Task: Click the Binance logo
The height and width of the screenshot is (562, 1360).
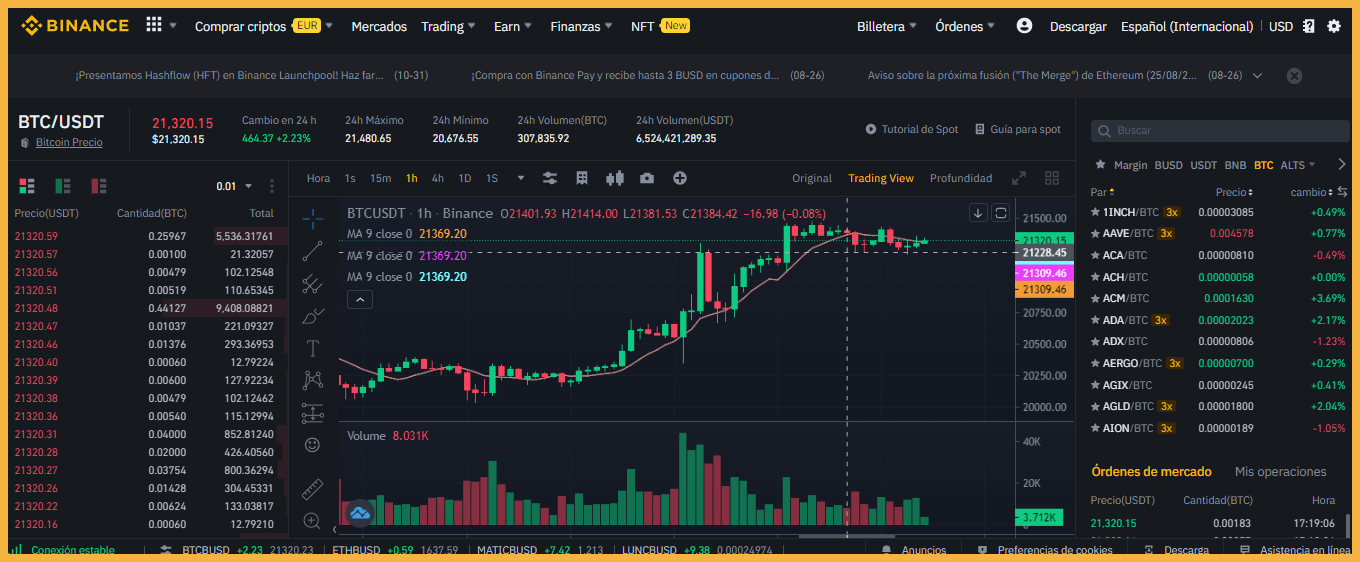Action: (75, 25)
